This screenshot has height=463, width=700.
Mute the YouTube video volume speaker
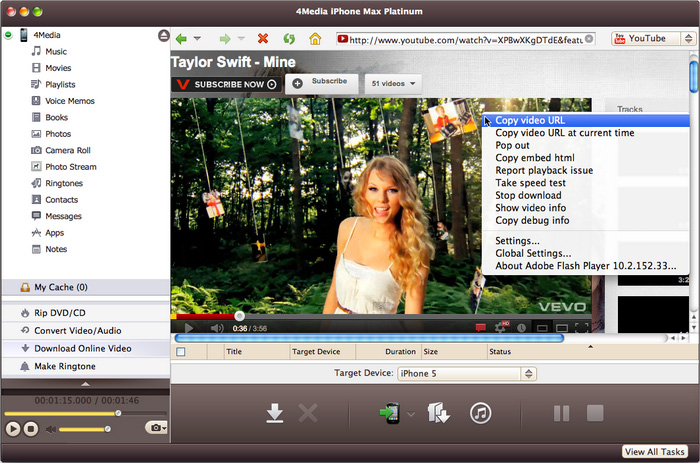point(216,328)
